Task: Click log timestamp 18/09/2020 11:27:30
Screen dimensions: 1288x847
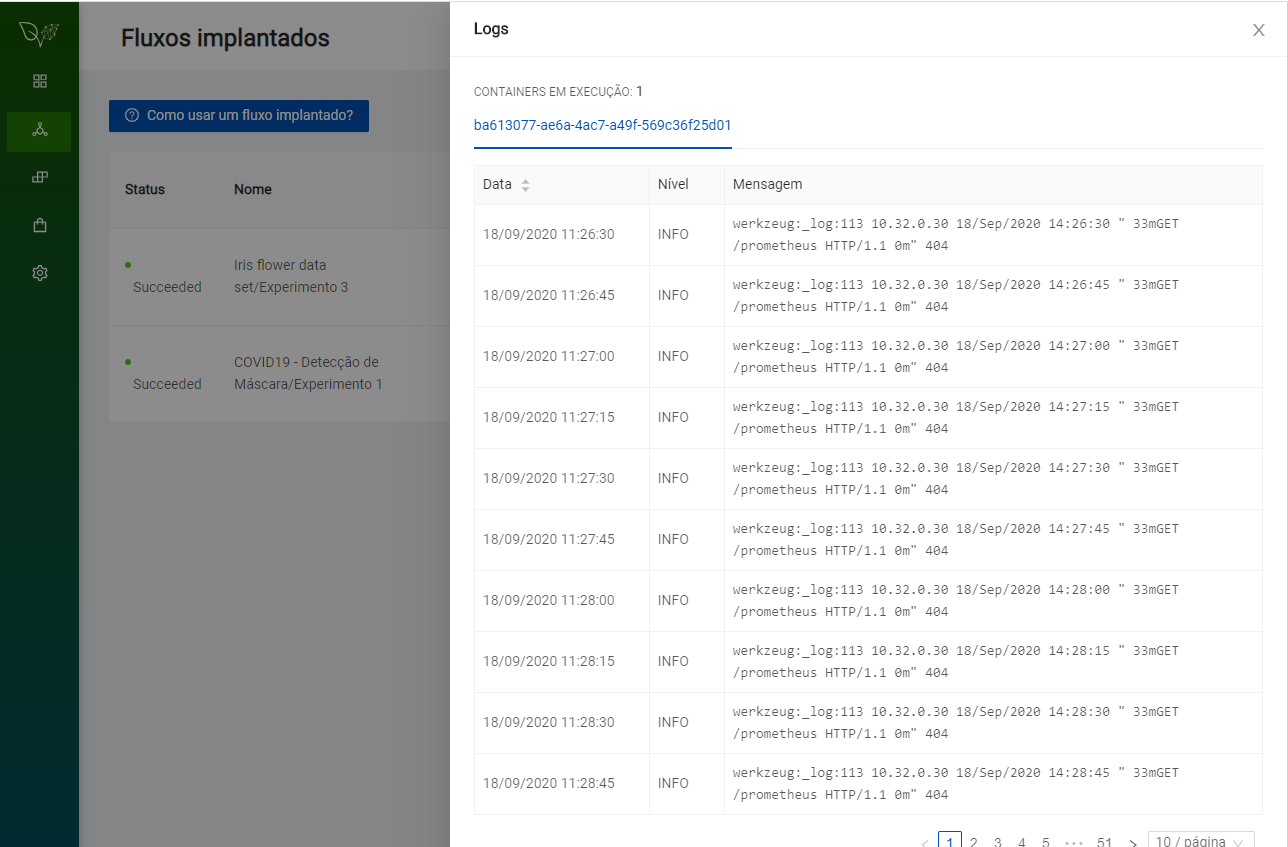Action: tap(549, 478)
